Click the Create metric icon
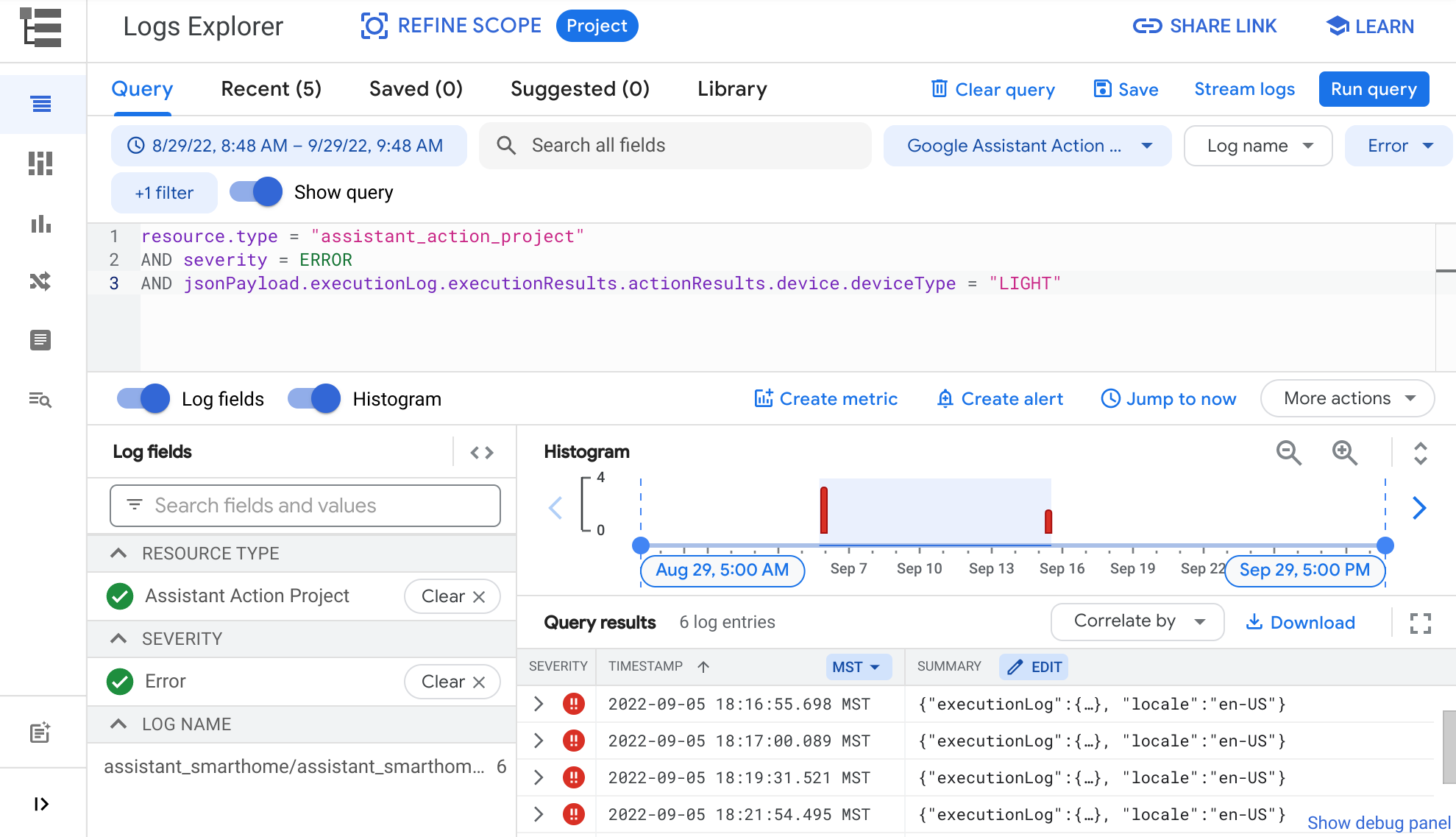Viewport: 1456px width, 837px height. (x=762, y=399)
